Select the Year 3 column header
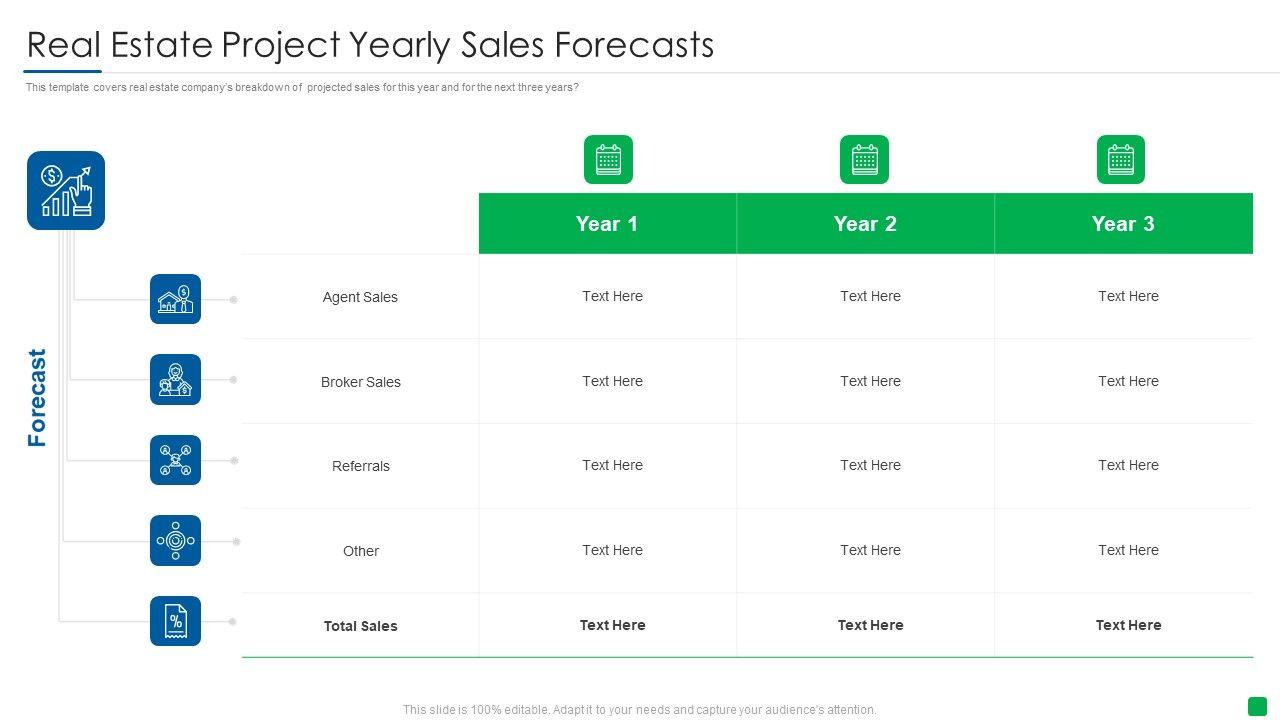1280x720 pixels. [x=1123, y=224]
